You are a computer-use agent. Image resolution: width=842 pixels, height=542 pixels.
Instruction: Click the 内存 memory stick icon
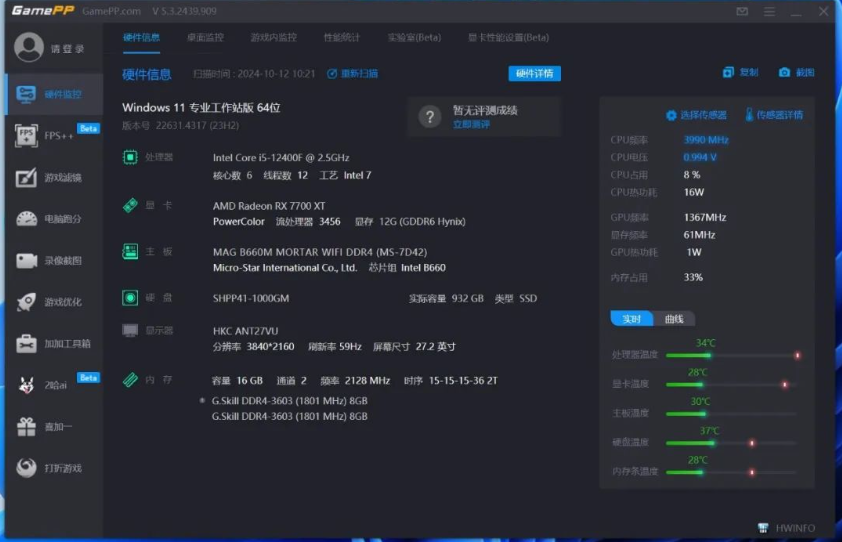point(130,380)
